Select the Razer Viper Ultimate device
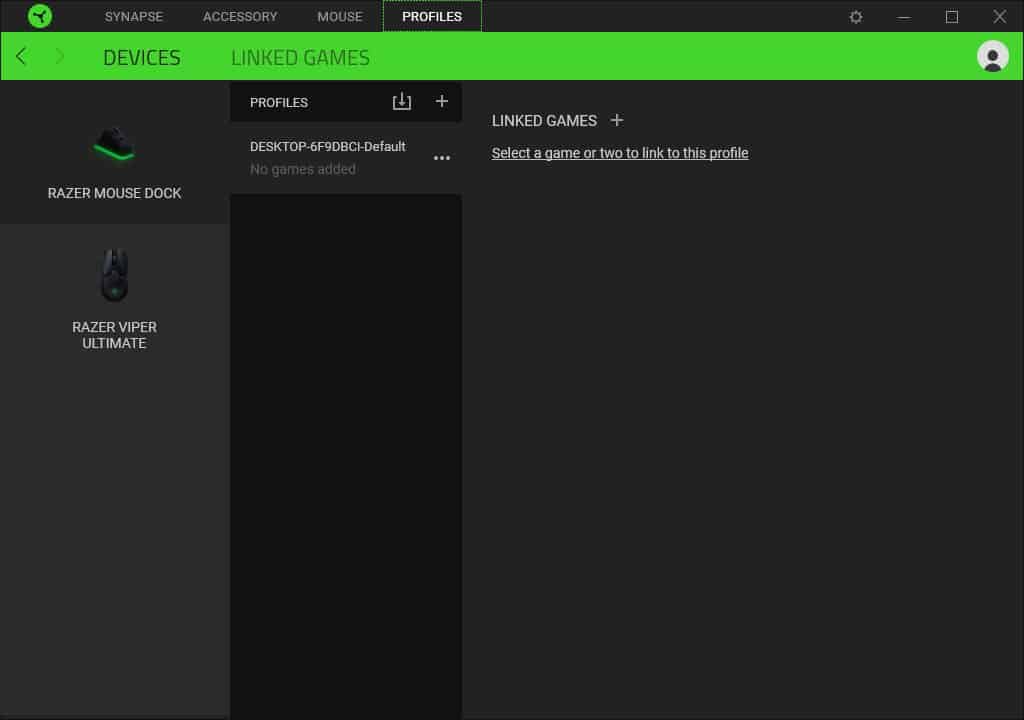The width and height of the screenshot is (1024, 720). coord(114,295)
